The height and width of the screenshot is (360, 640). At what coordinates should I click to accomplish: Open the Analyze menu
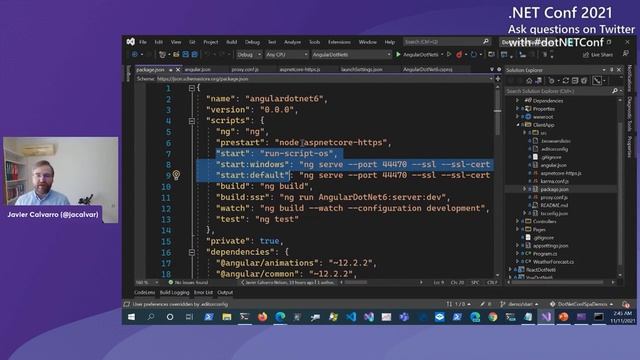(292, 42)
